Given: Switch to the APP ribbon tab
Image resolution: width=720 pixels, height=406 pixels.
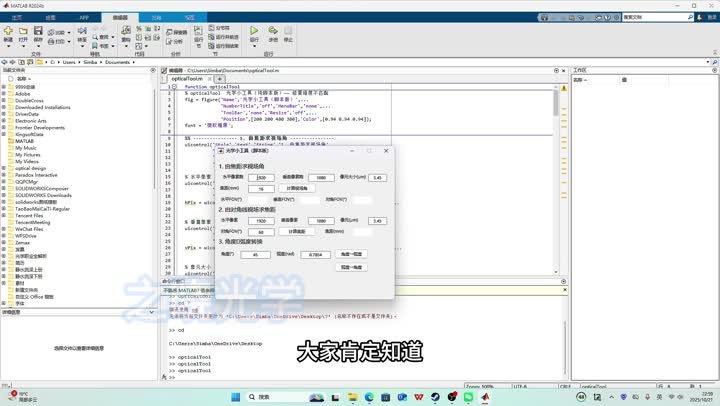Looking at the screenshot, I should (x=84, y=17).
